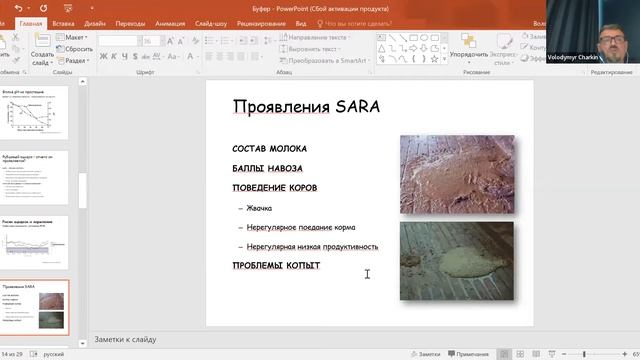Viewport: 640px width, 360px height.
Task: Select the 'Рубцовый ацидоз' slide thumbnail
Action: [34, 178]
